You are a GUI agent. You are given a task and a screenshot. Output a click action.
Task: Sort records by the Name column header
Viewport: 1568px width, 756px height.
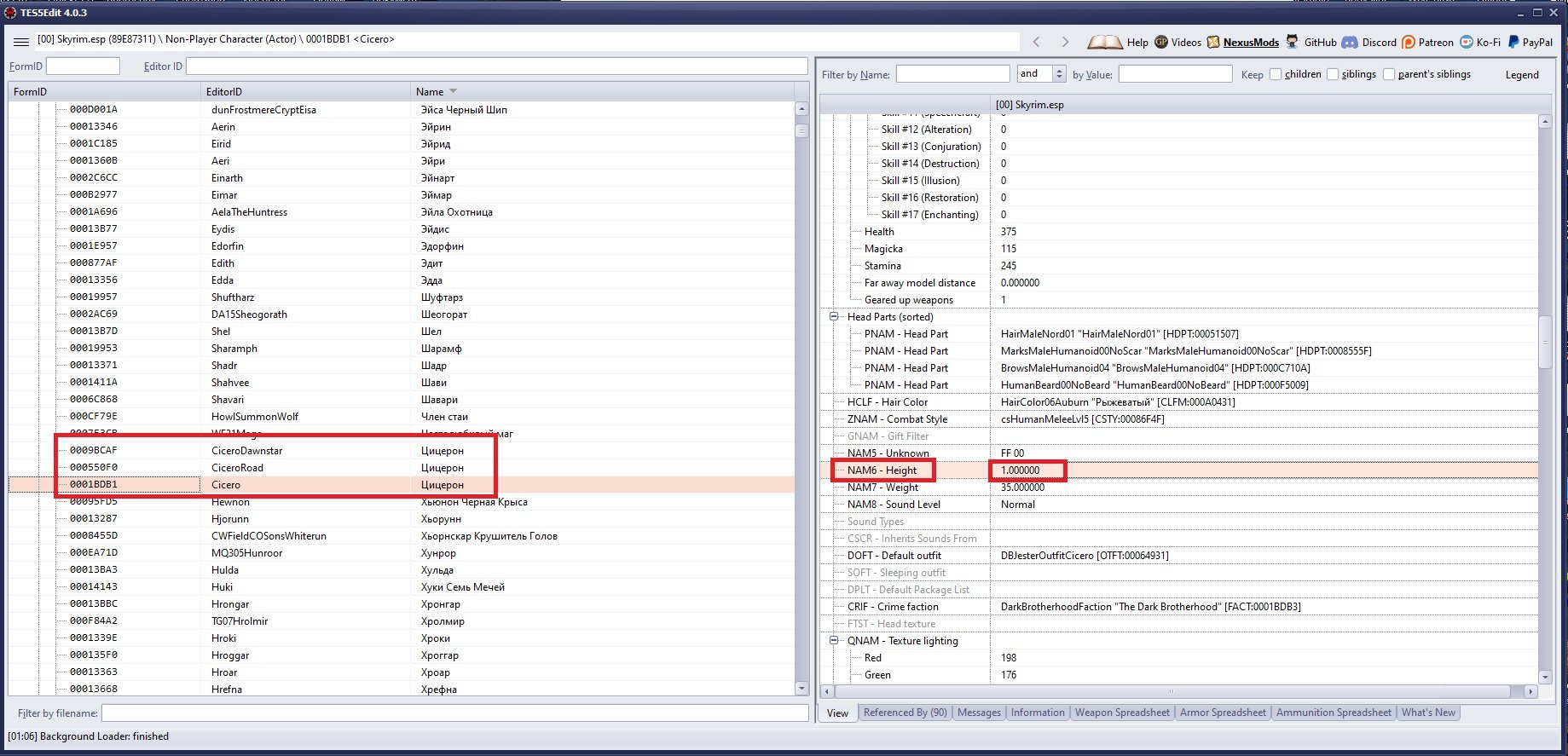coord(430,91)
